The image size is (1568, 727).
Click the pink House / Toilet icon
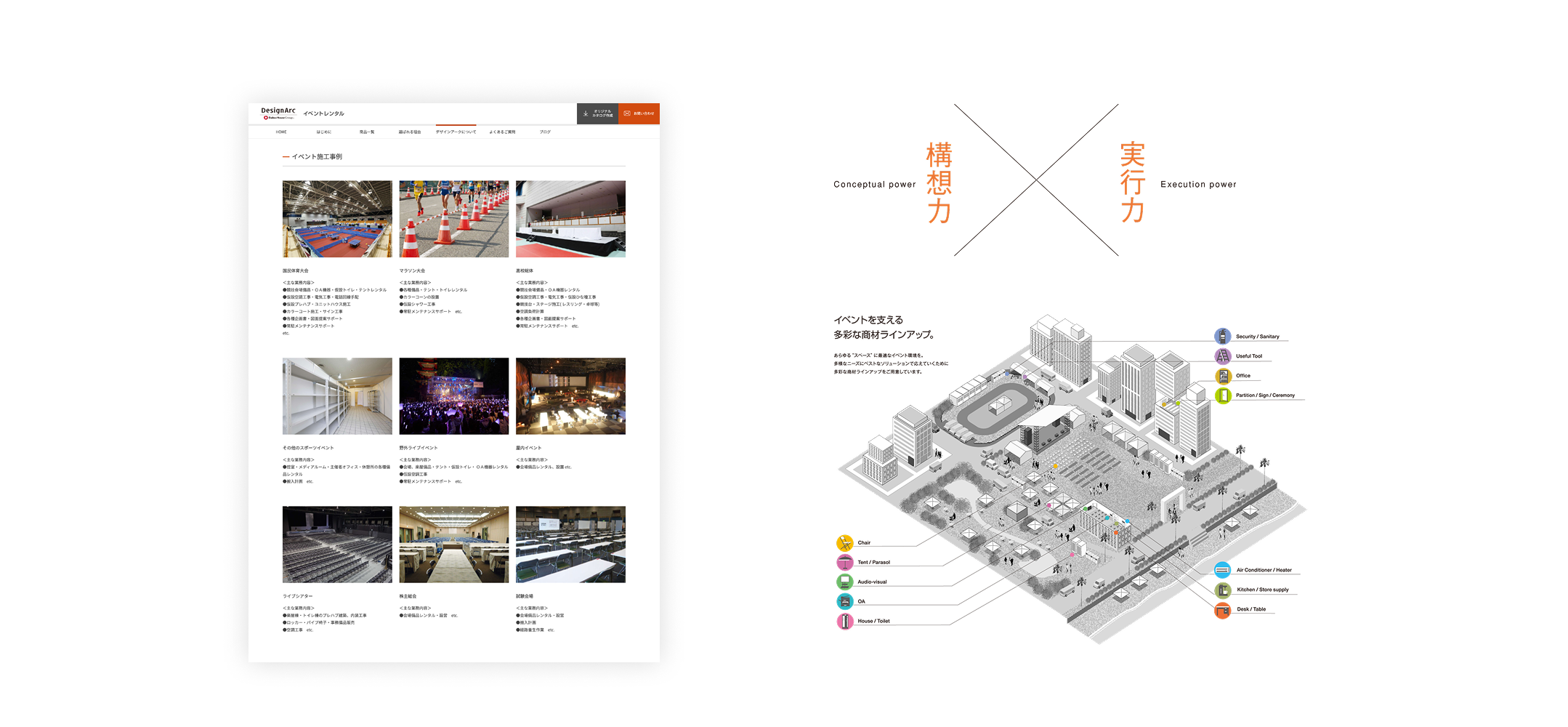click(x=844, y=621)
